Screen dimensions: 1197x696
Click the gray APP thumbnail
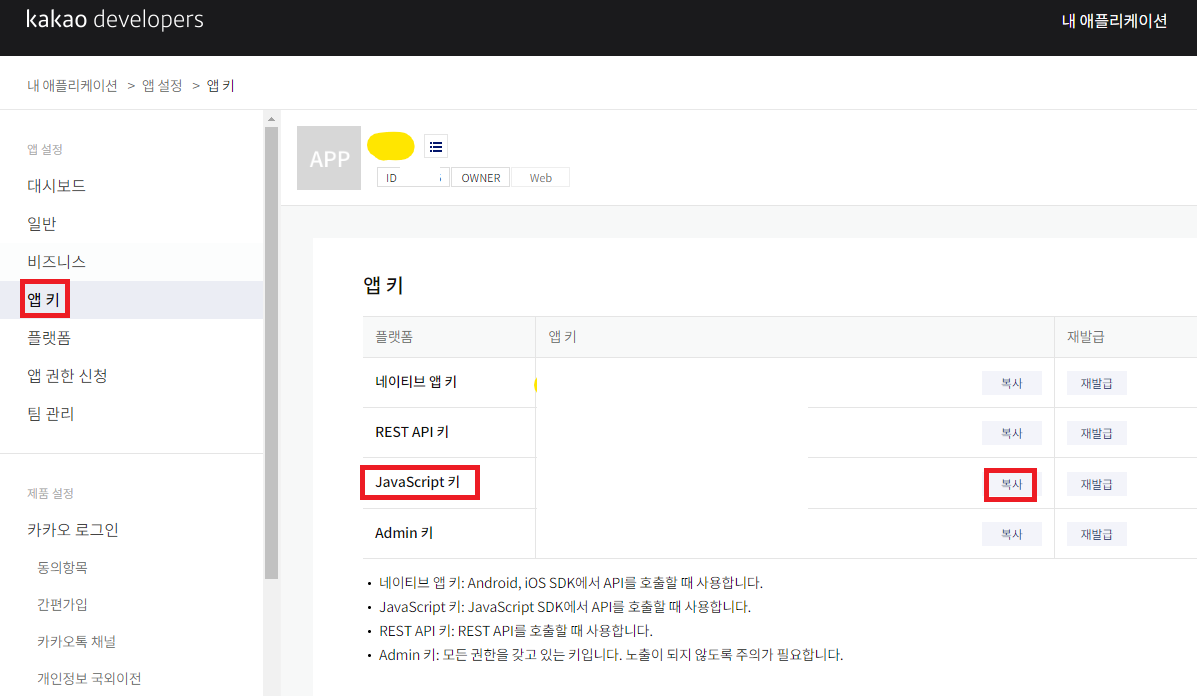pyautogui.click(x=329, y=158)
